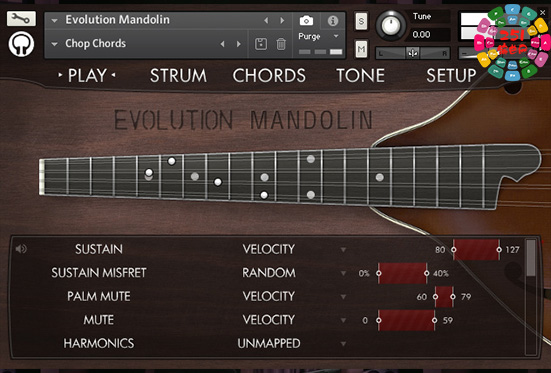The height and width of the screenshot is (373, 551).
Task: Select the PALM MUTE articulation label
Action: point(99,296)
